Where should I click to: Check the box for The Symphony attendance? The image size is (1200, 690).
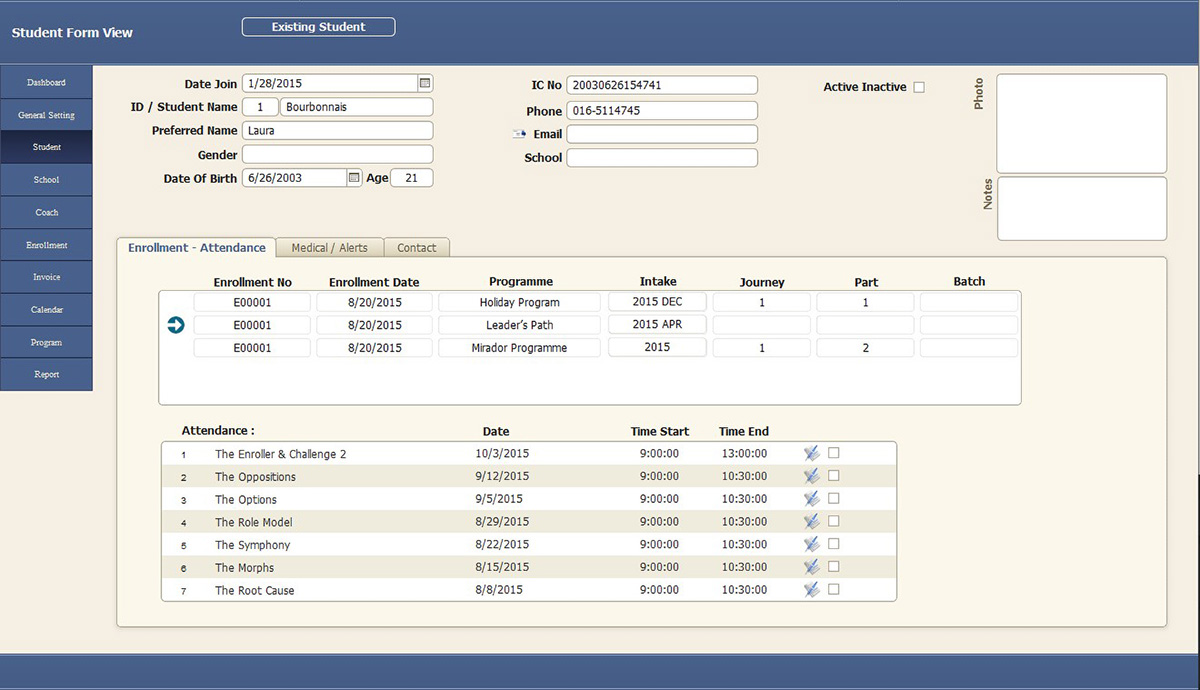tap(834, 544)
